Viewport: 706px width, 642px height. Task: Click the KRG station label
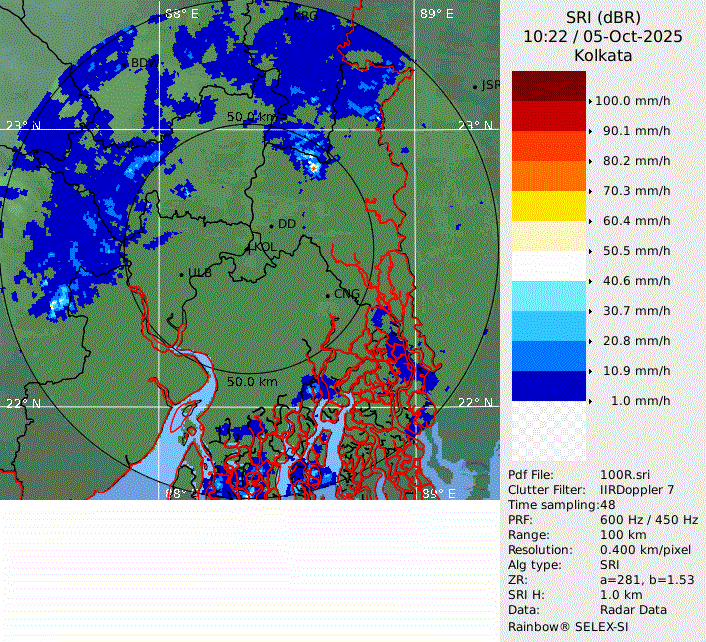click(304, 16)
